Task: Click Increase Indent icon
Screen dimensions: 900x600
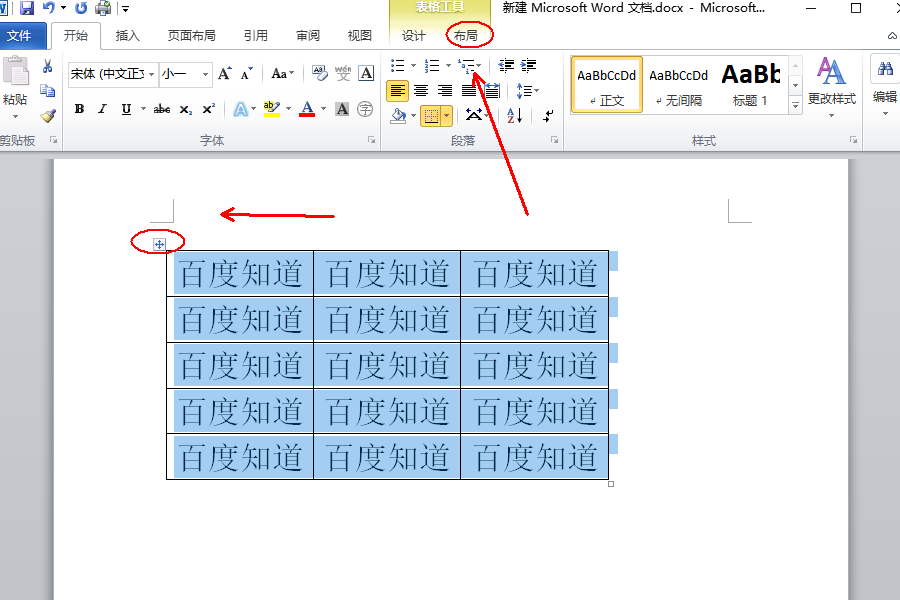Action: pyautogui.click(x=529, y=65)
